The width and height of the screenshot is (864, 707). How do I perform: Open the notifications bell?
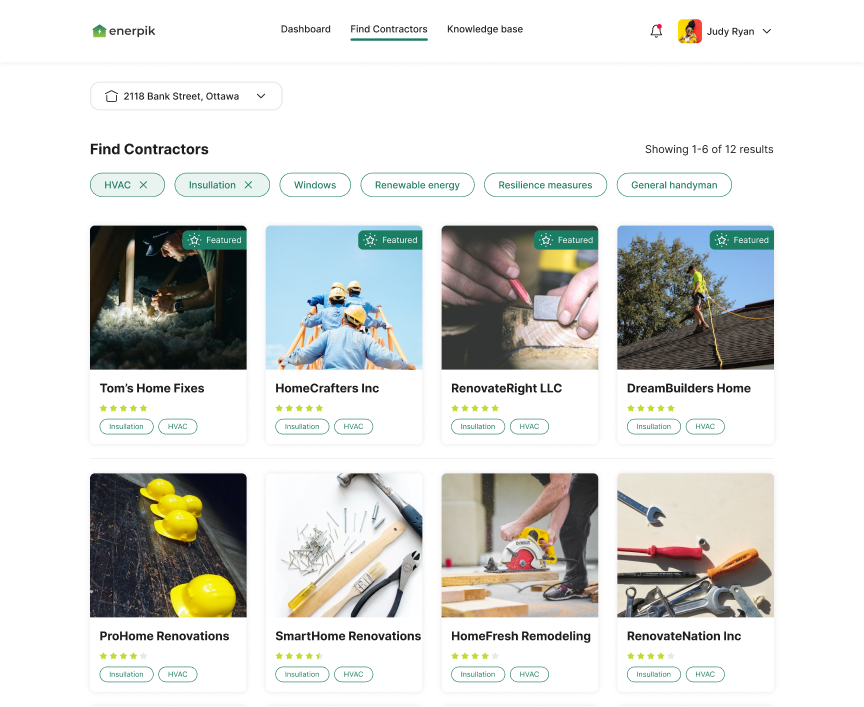tap(656, 31)
